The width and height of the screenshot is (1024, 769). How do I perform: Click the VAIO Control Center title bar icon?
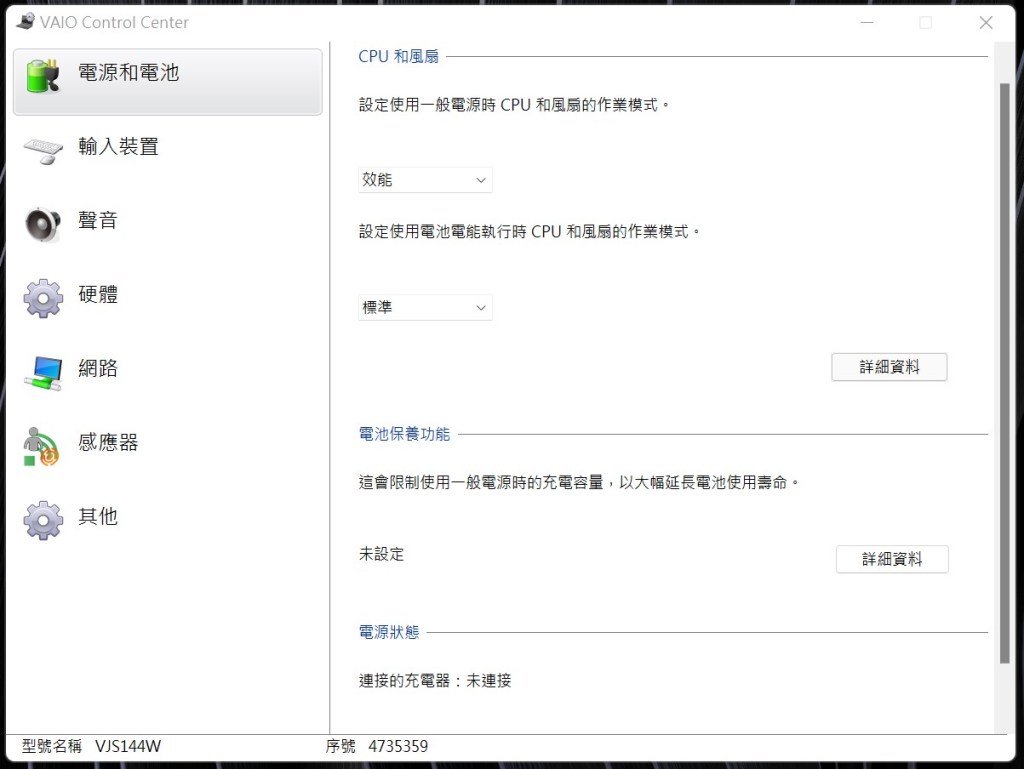coord(25,22)
